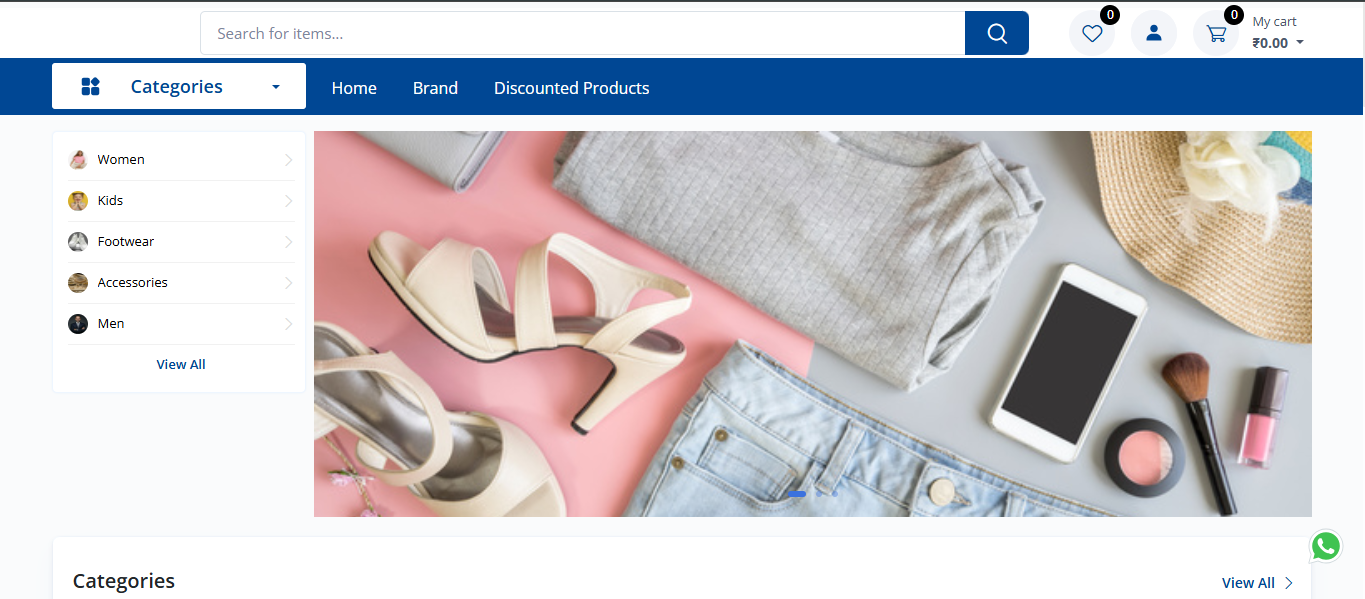Click View All under sidebar categories

tap(181, 364)
